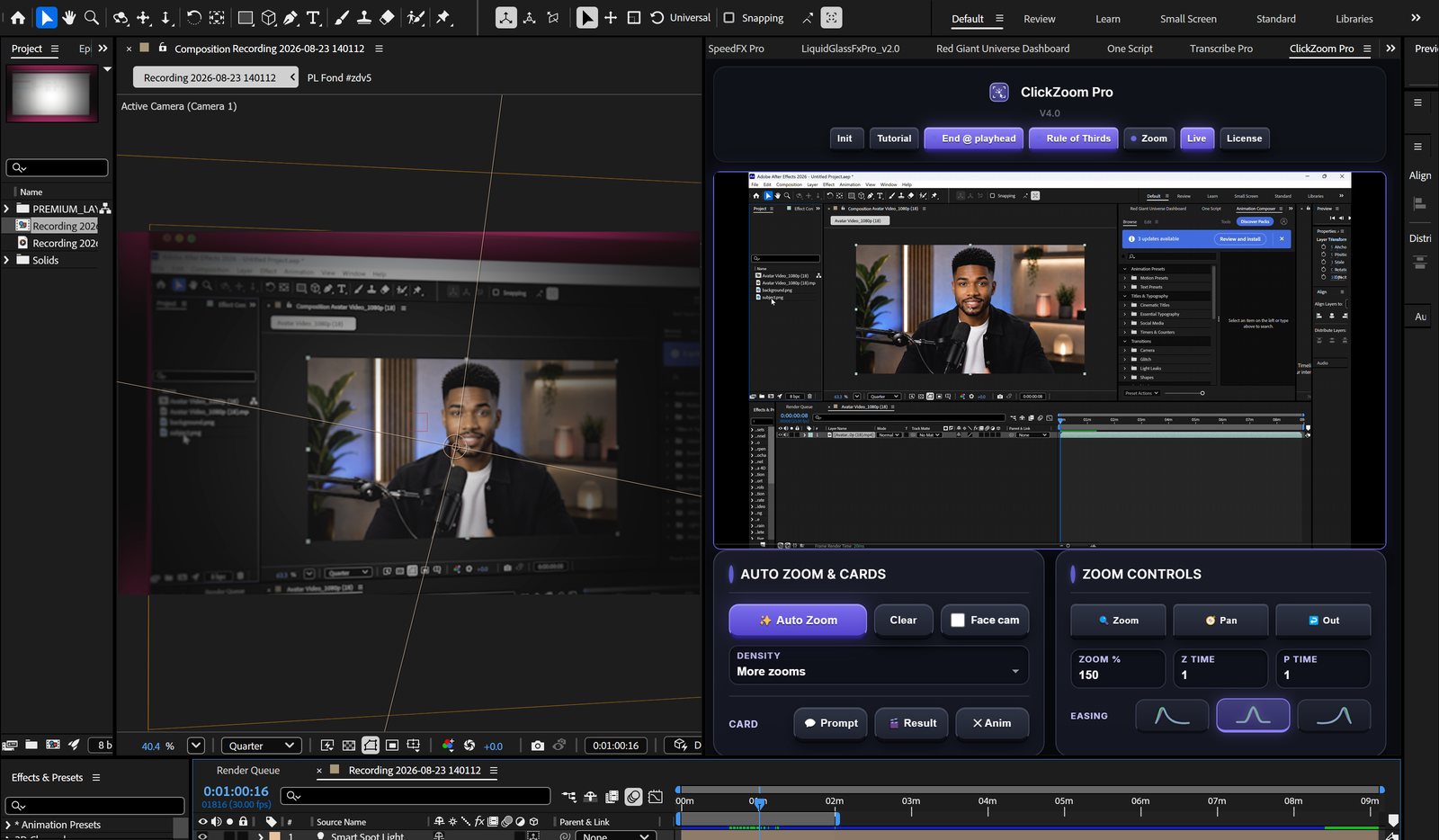Viewport: 1439px width, 840px height.
Task: Take a snapshot with the camera icon
Action: click(538, 746)
